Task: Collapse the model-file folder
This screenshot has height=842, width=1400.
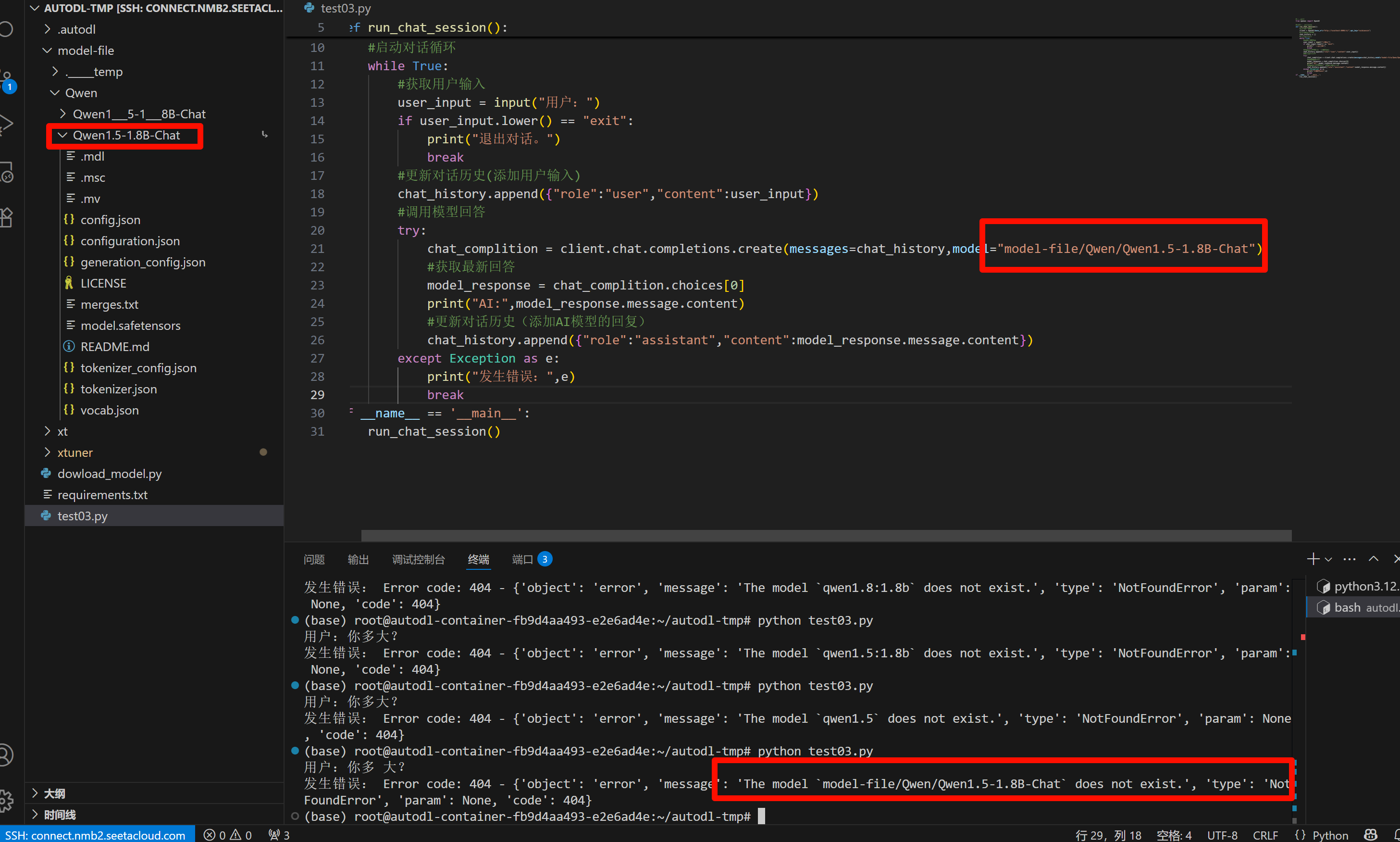Action: (x=154, y=50)
